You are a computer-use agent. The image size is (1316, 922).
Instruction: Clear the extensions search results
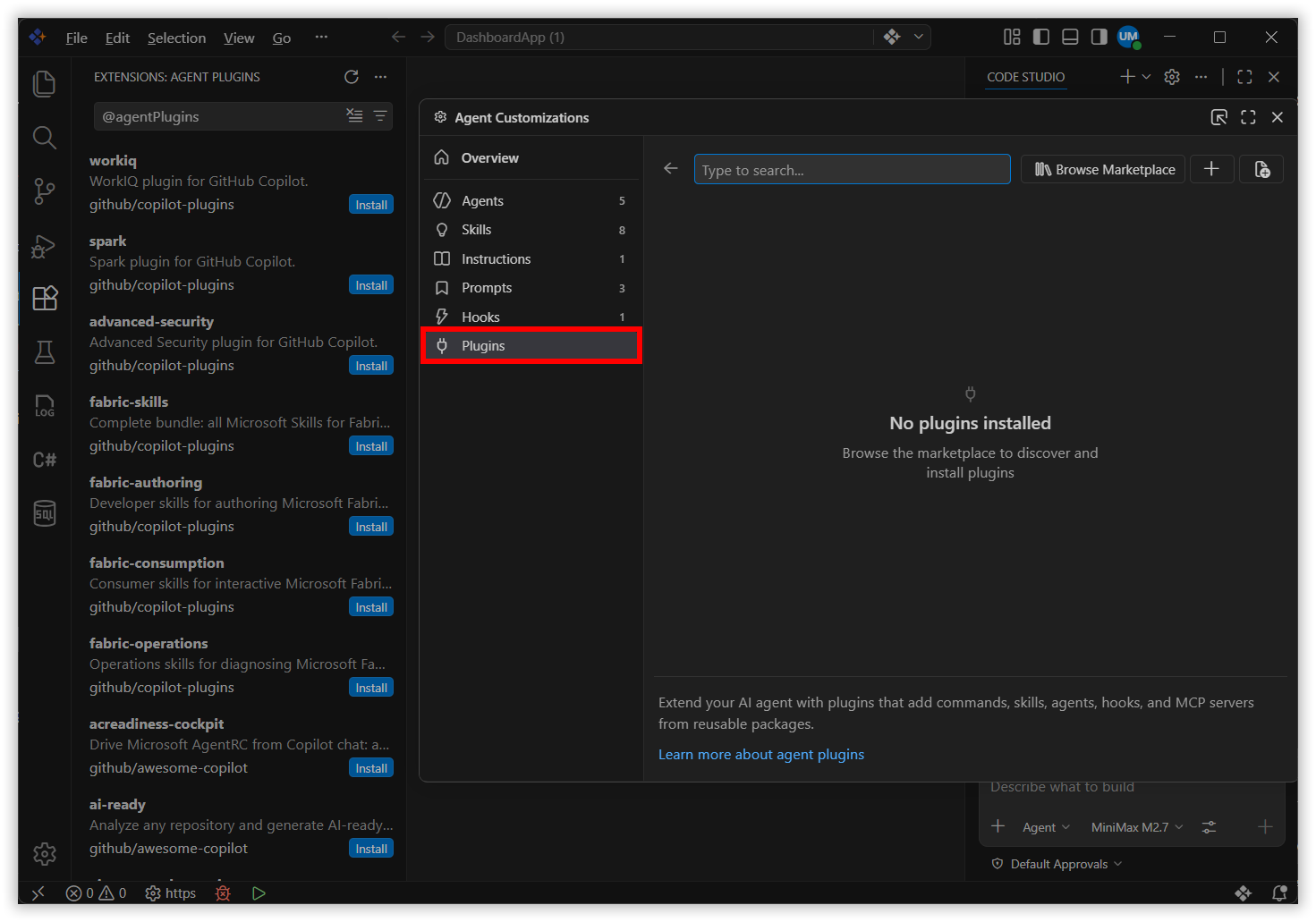click(355, 116)
